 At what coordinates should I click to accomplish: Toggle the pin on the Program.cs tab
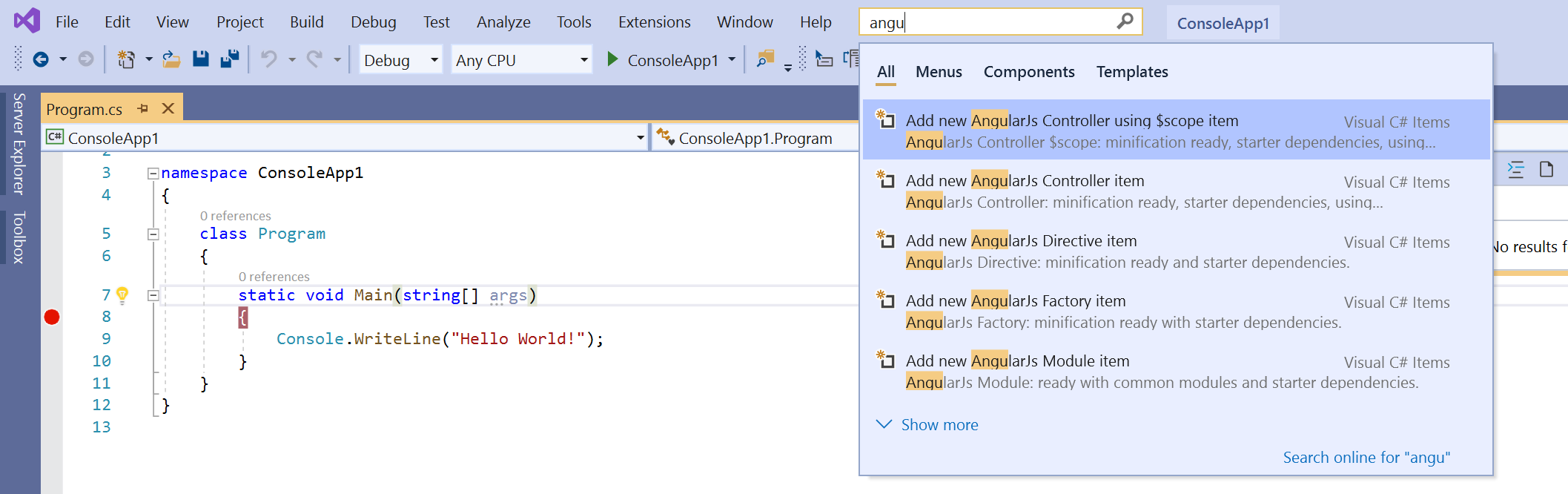coord(142,108)
